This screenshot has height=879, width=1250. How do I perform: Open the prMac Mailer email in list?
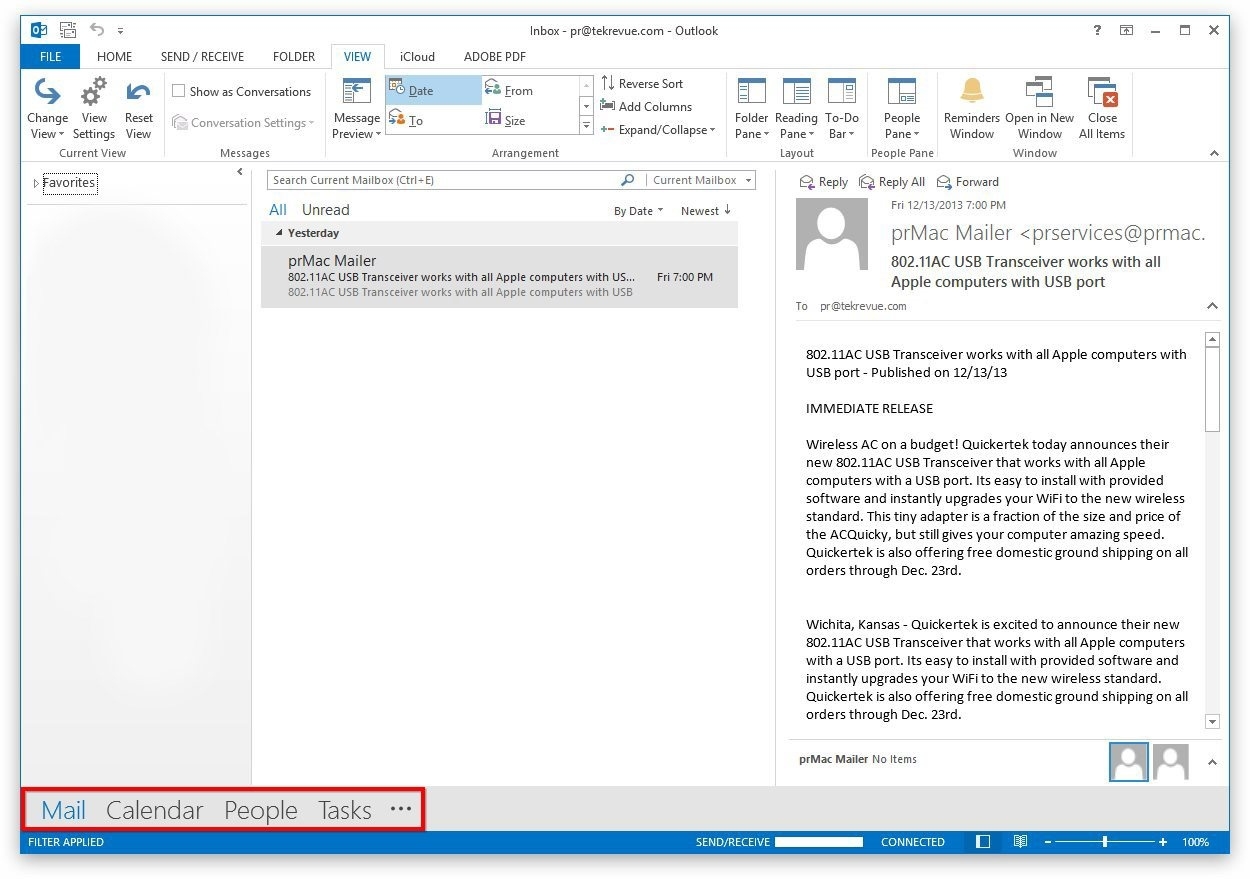pos(499,276)
